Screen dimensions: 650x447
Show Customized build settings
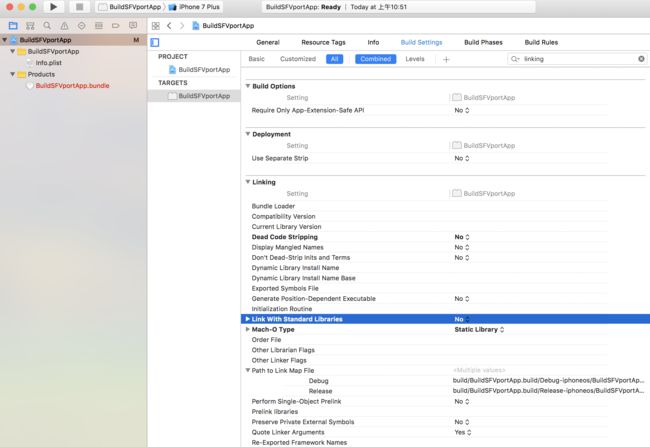point(298,59)
